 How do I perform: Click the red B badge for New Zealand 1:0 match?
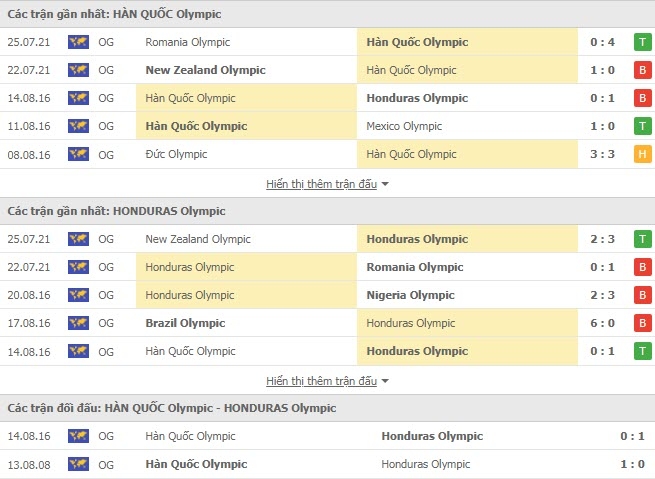tap(642, 70)
